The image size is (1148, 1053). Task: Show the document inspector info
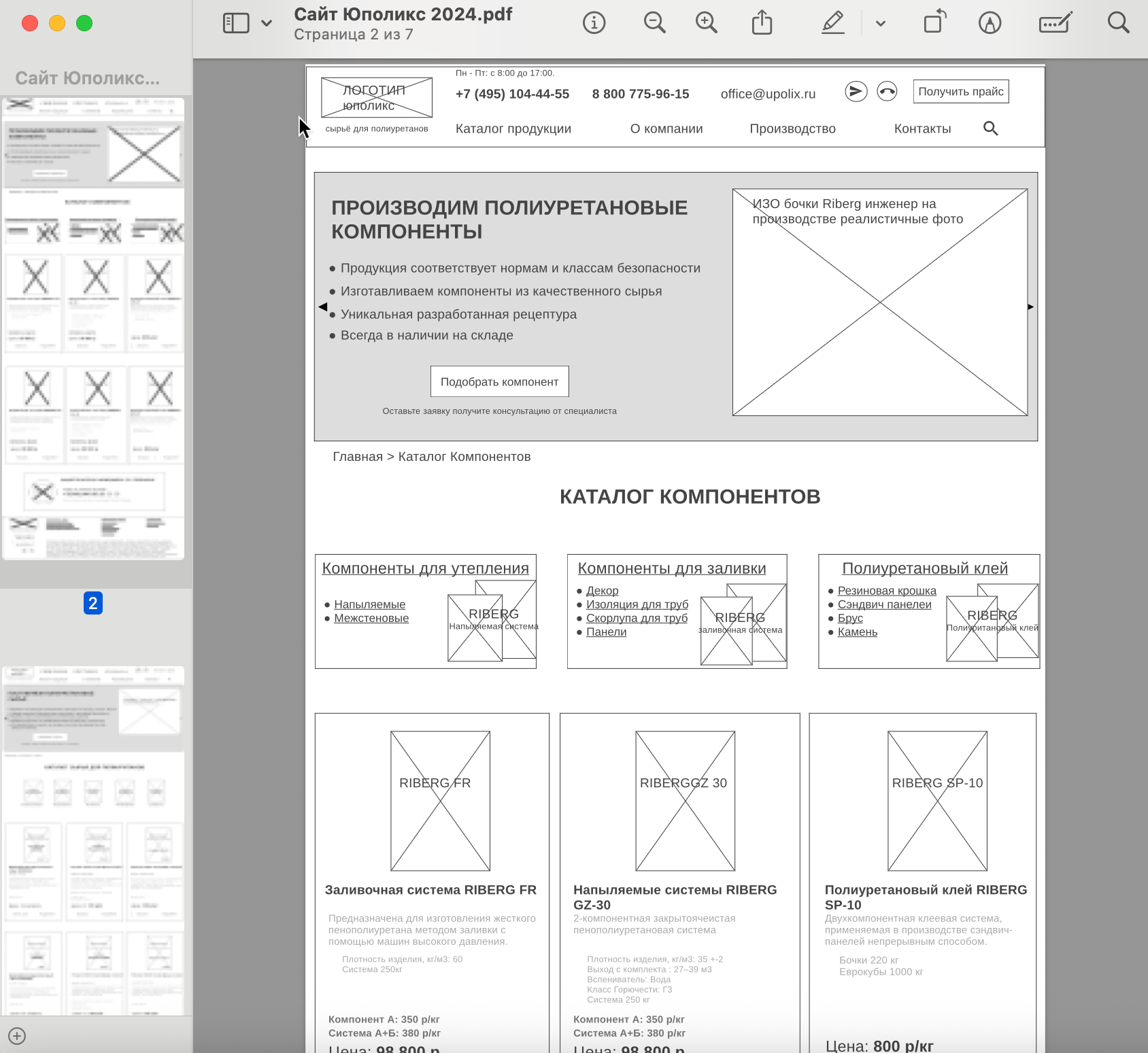[594, 23]
